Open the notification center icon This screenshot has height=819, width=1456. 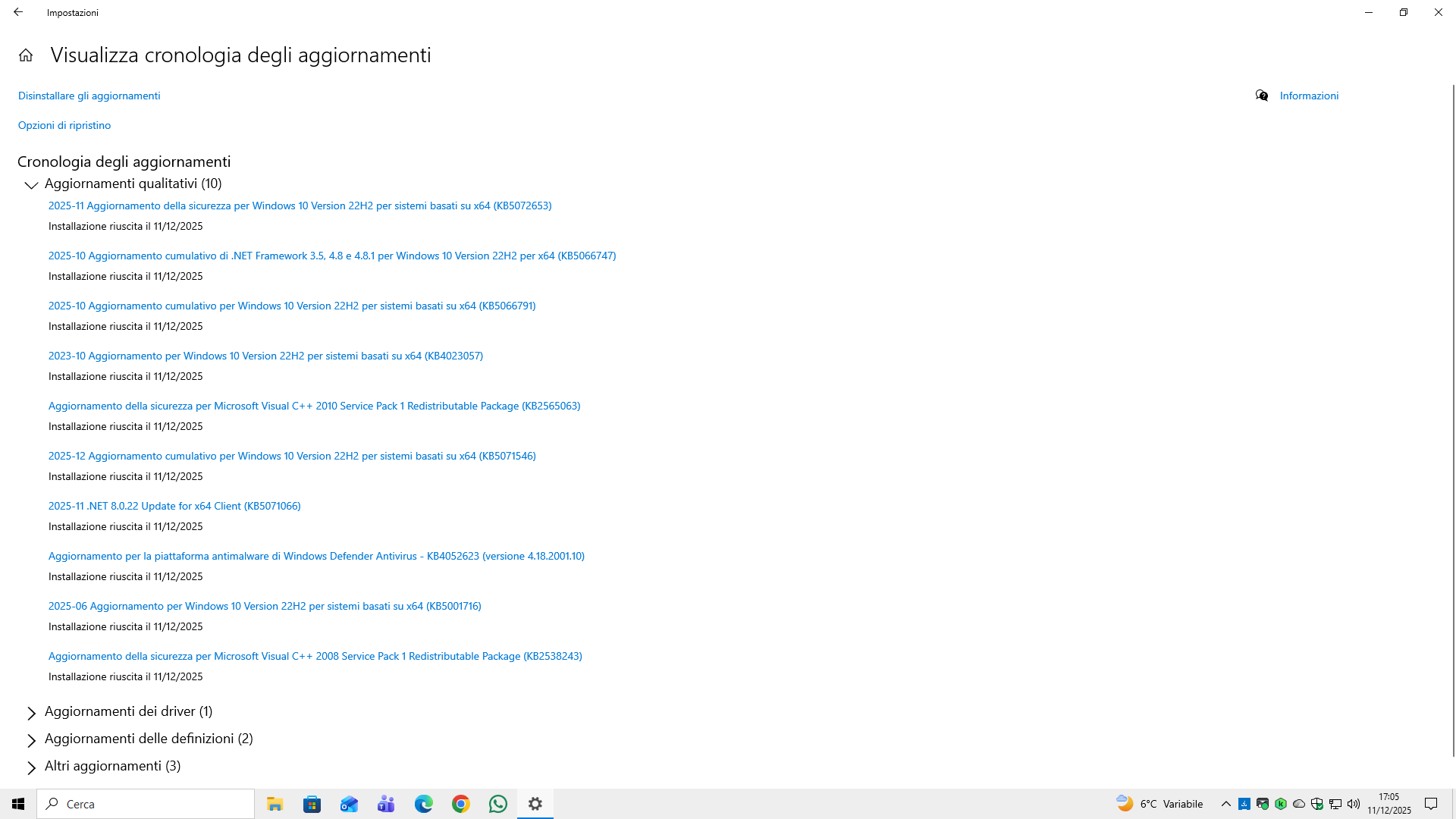(x=1431, y=804)
